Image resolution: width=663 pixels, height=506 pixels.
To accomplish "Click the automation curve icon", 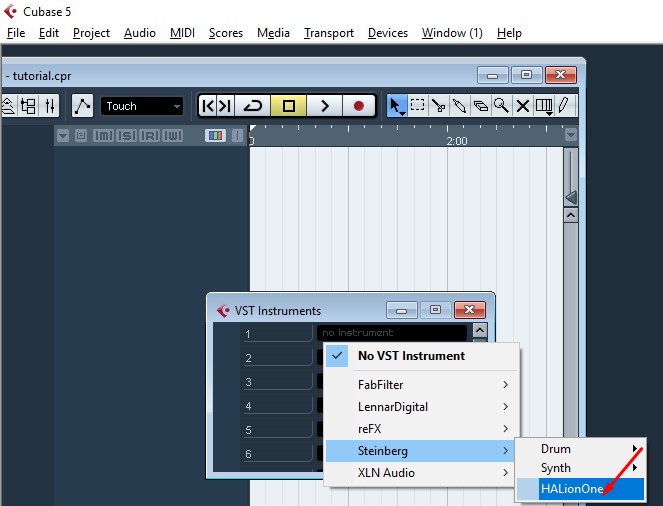I will tap(82, 106).
